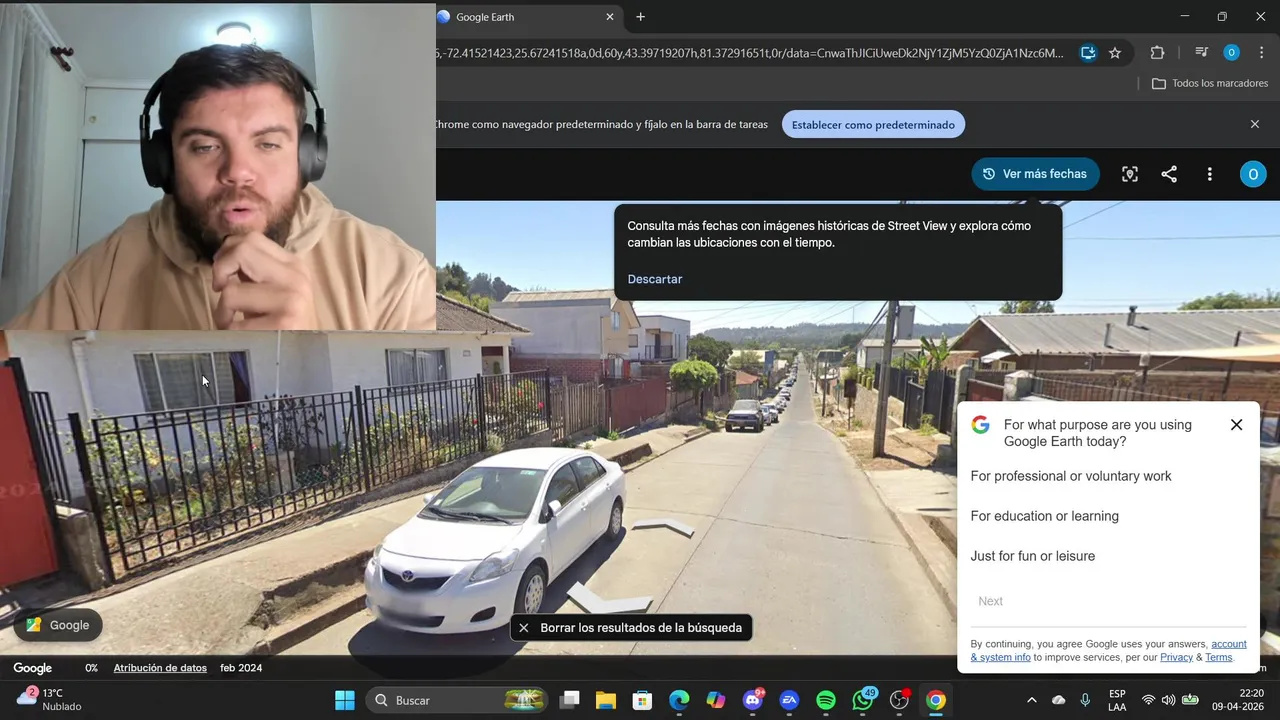Click Establecer como predeterminado button
The height and width of the screenshot is (720, 1280).
873,125
